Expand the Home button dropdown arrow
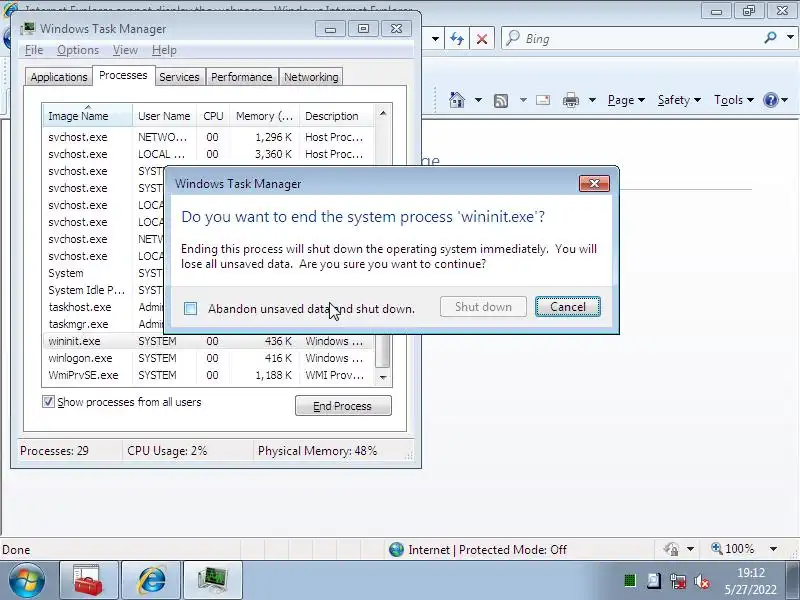 tap(478, 100)
